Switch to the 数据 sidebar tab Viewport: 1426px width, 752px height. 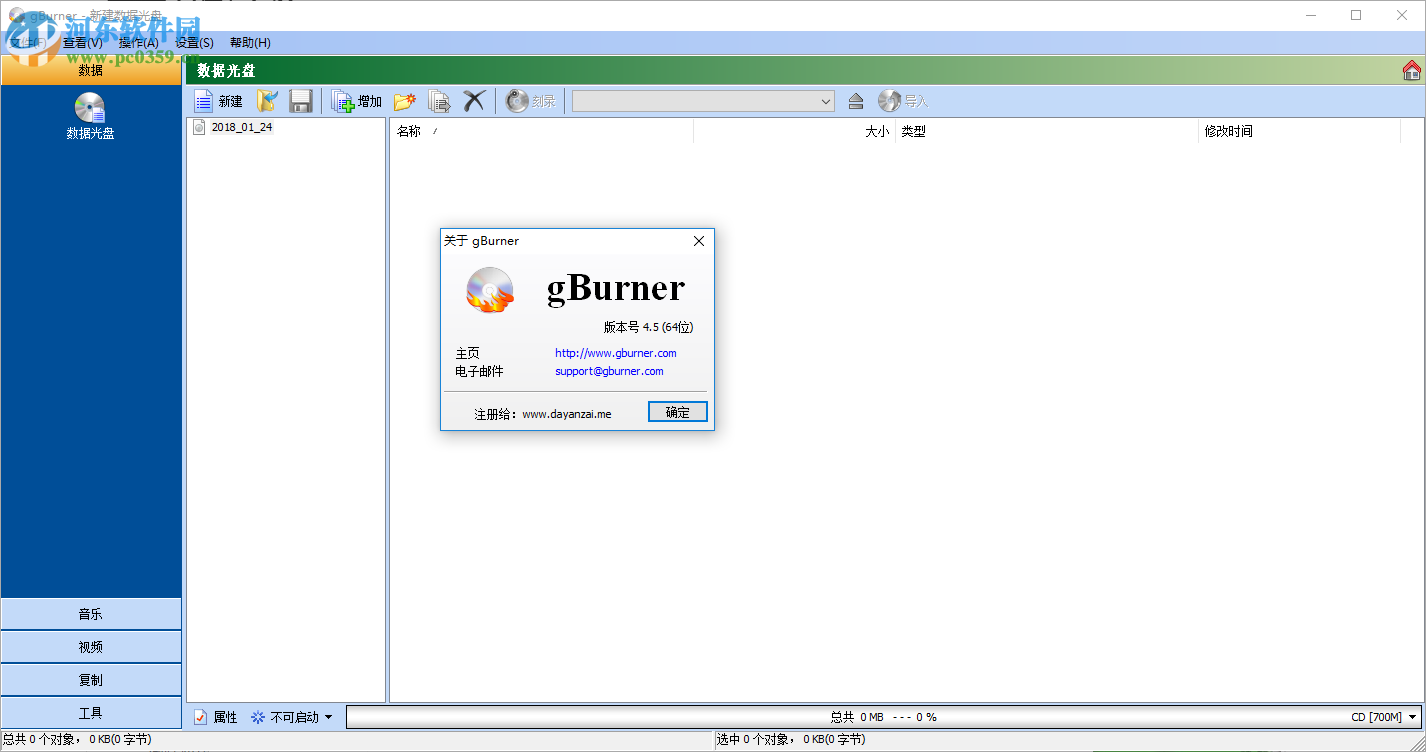point(91,70)
